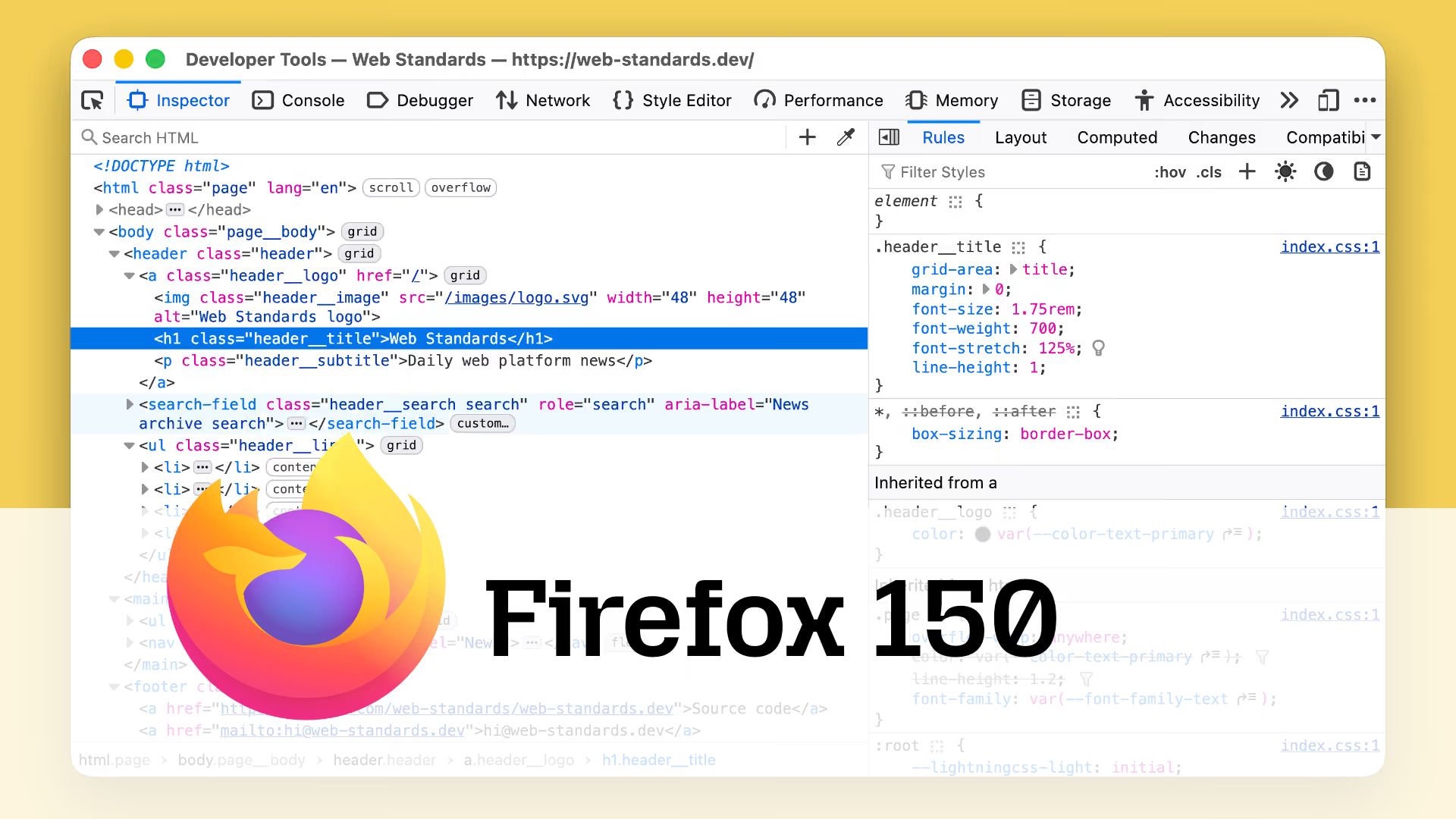Viewport: 1456px width, 819px height.
Task: Toggle print media simulation icon
Action: tap(1361, 172)
